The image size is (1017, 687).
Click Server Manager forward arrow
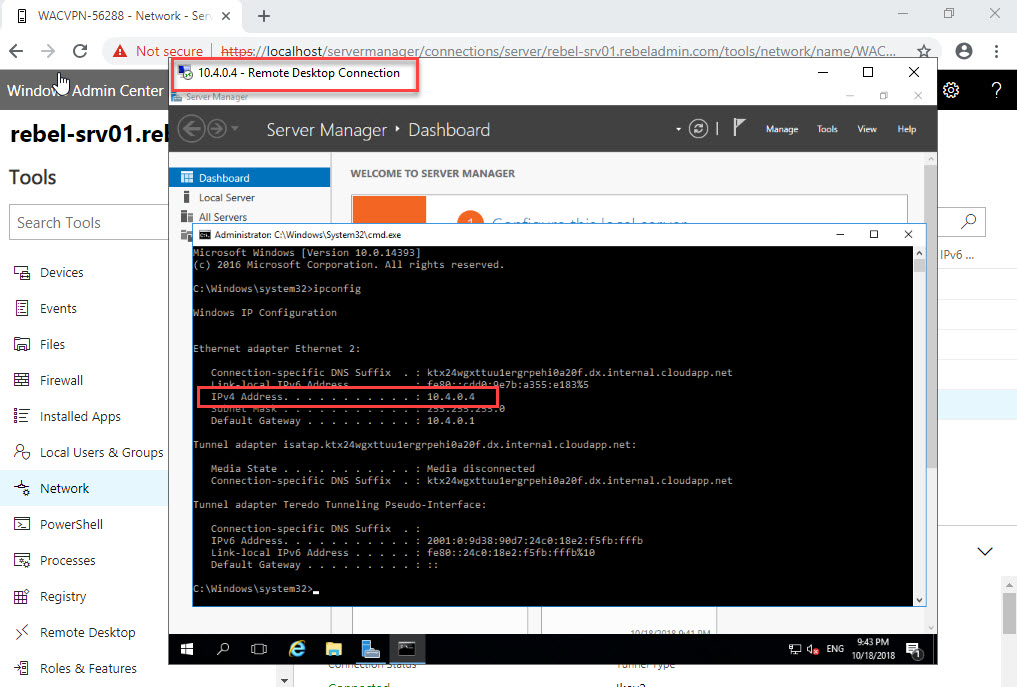pyautogui.click(x=217, y=128)
